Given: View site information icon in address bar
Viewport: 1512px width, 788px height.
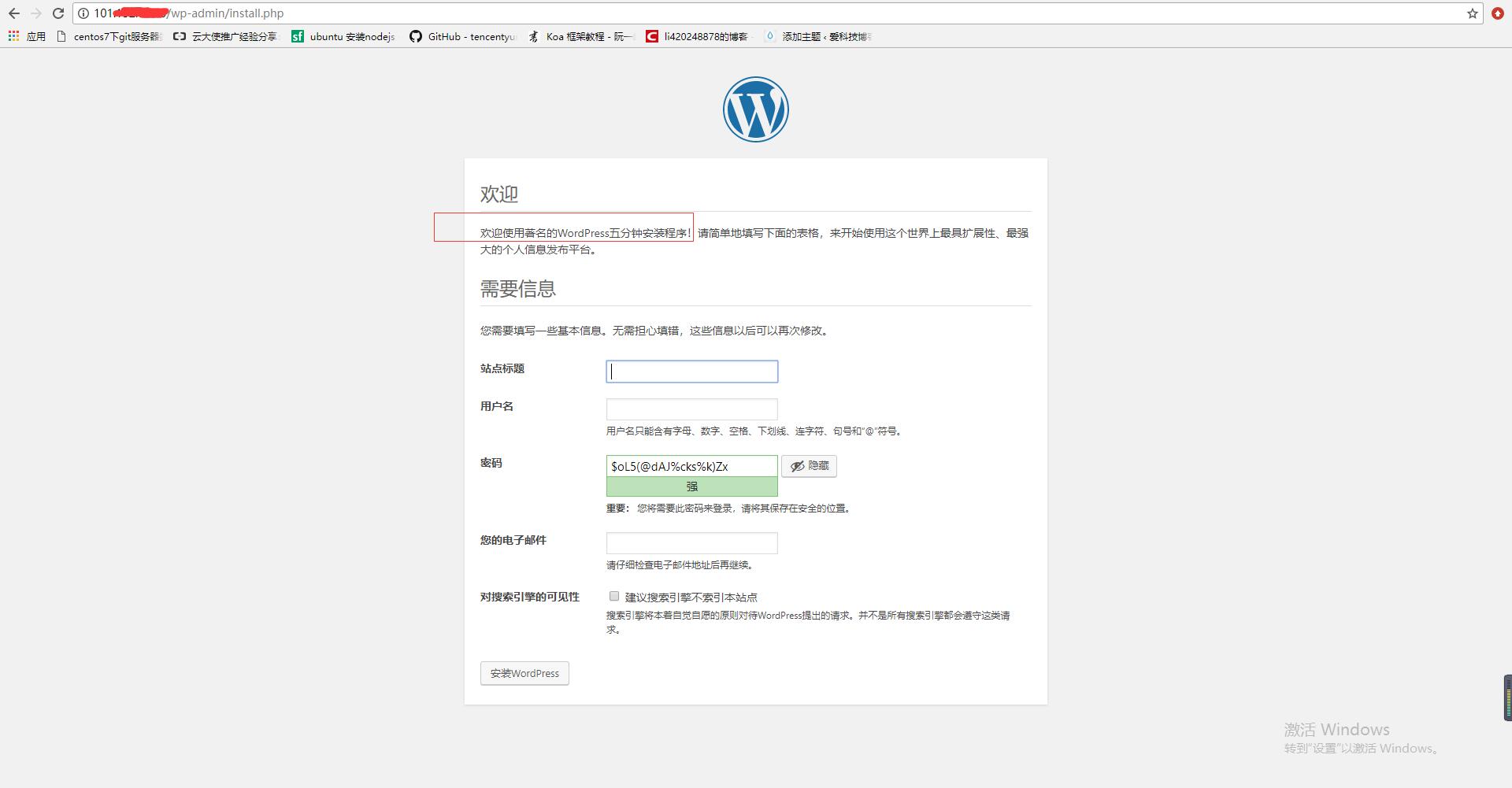Looking at the screenshot, I should point(83,13).
